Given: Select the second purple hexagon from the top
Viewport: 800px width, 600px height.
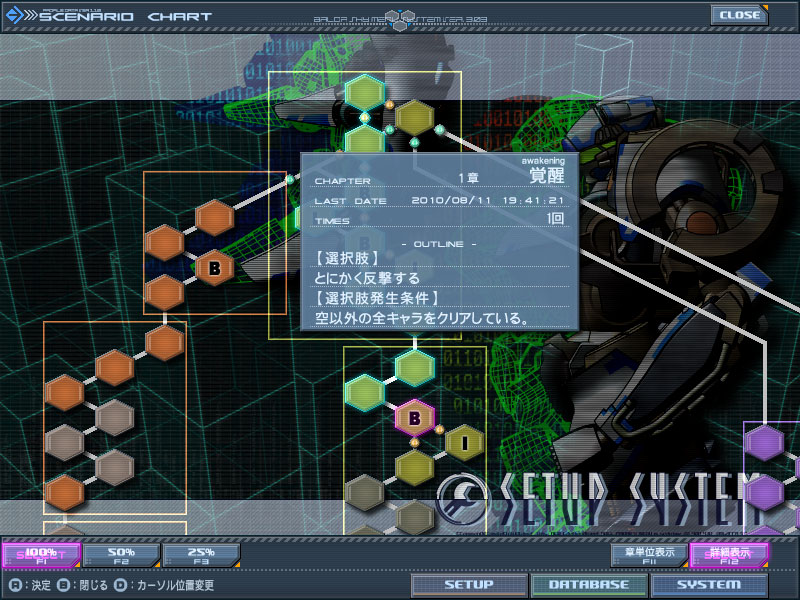Looking at the screenshot, I should 764,493.
